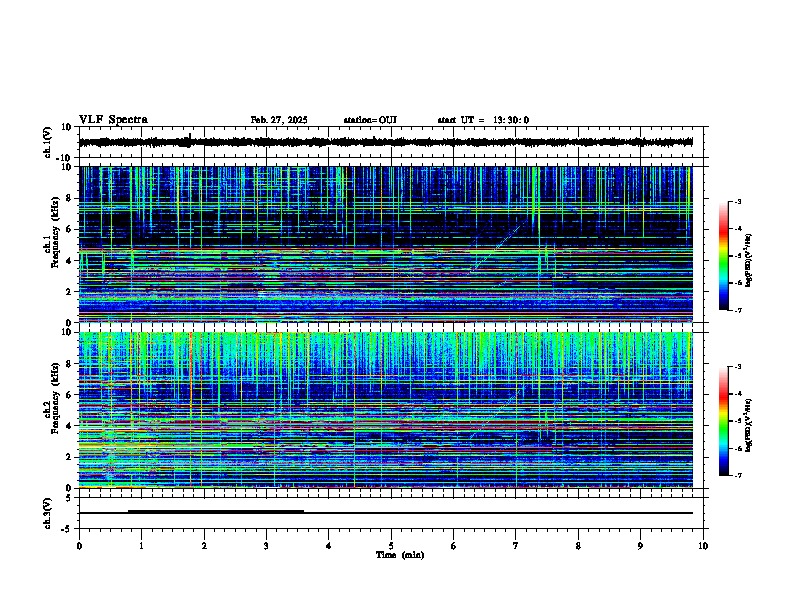Click the "-4" label on ch.1 colorbar
Screen dimensions: 792x612
pyautogui.click(x=738, y=229)
